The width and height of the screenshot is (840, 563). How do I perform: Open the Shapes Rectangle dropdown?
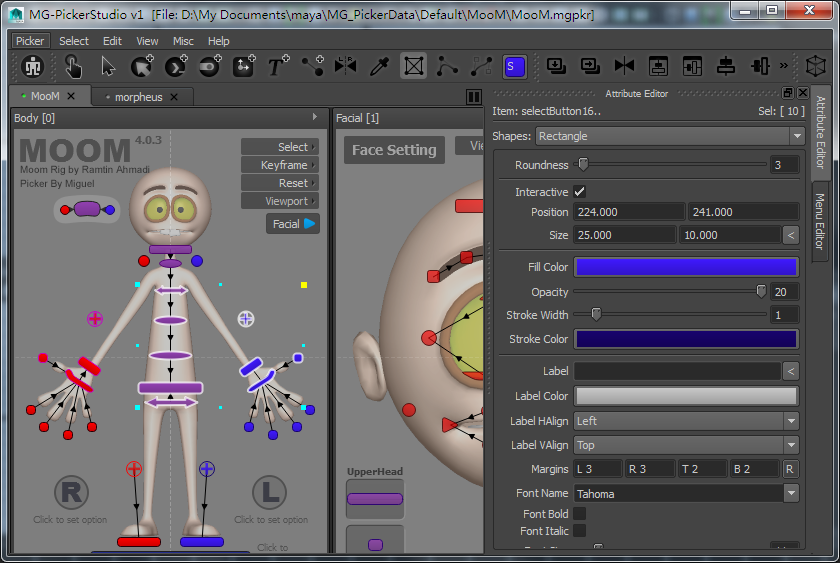[x=670, y=136]
